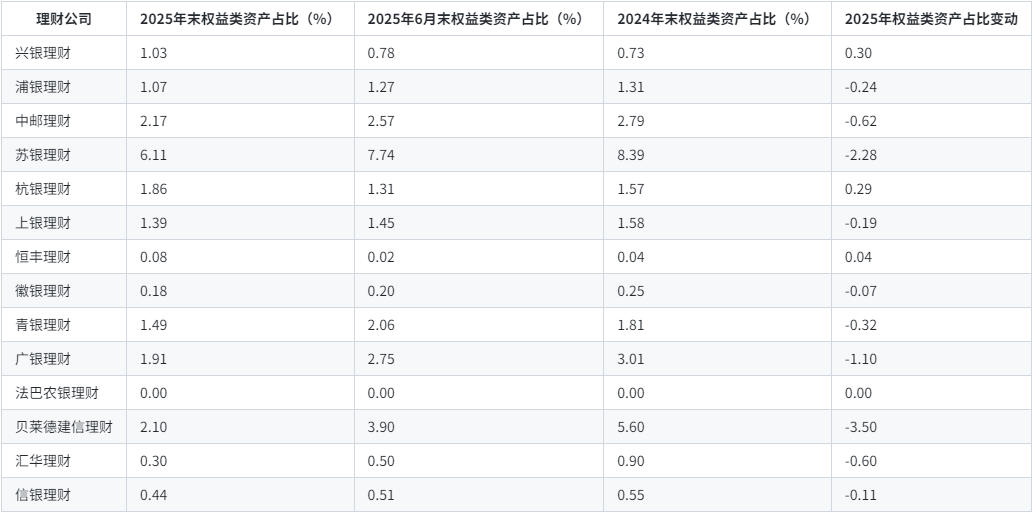Click the 理财公司 column header
The height and width of the screenshot is (514, 1033).
[x=64, y=19]
